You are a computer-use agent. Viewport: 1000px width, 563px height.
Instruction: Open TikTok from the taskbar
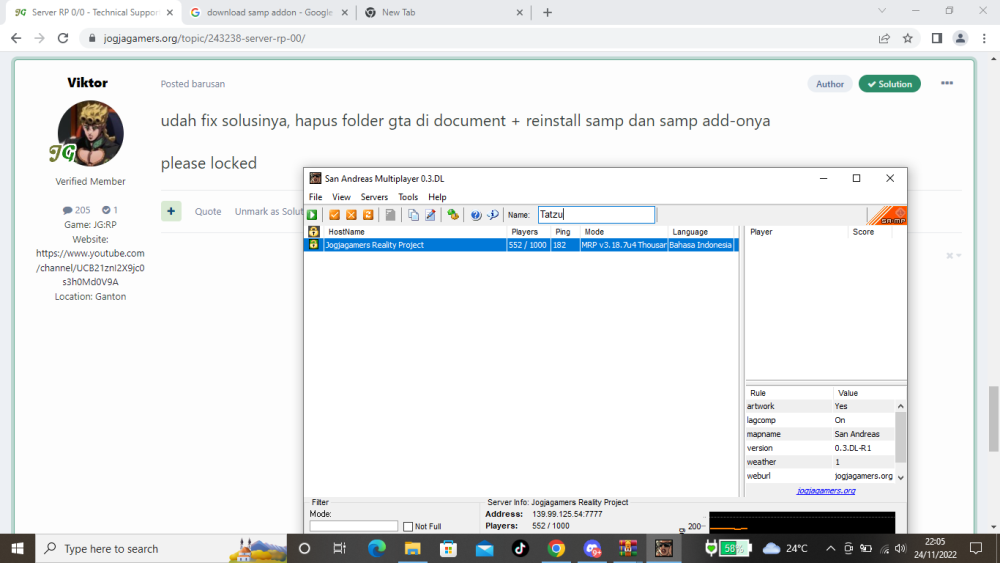click(520, 548)
